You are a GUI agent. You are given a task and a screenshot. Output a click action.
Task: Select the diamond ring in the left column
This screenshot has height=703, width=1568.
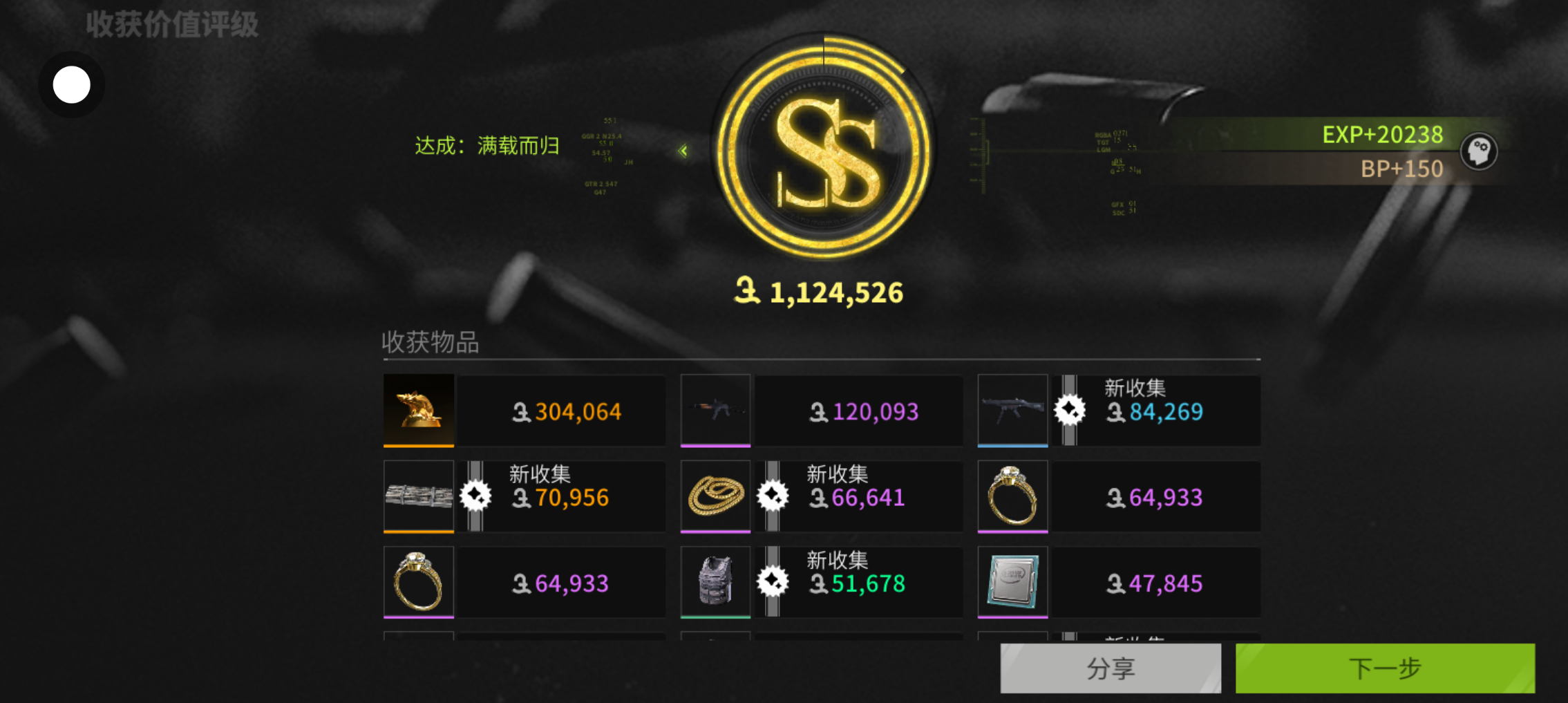coord(419,582)
